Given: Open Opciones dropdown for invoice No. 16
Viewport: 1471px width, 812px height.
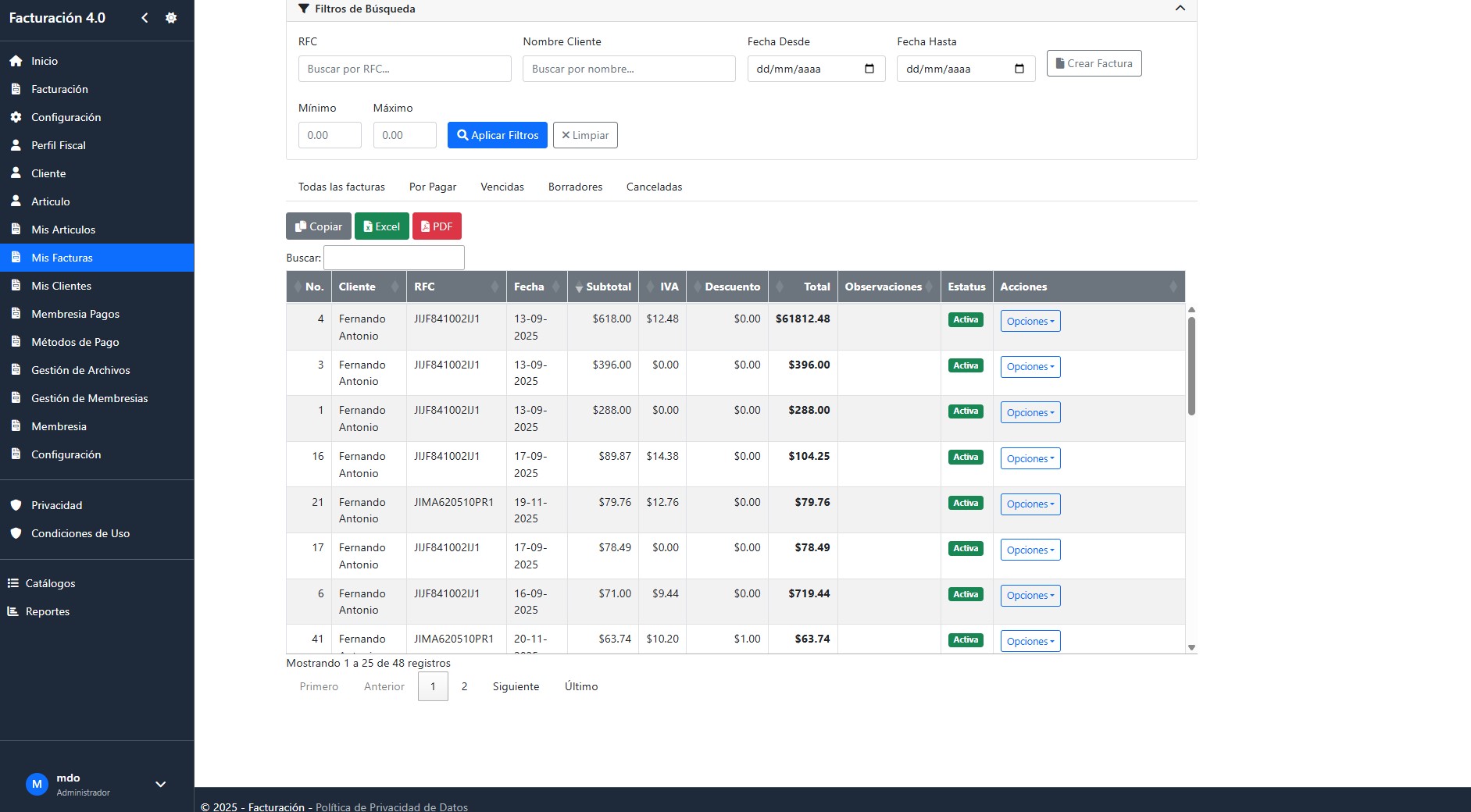Looking at the screenshot, I should [x=1030, y=458].
